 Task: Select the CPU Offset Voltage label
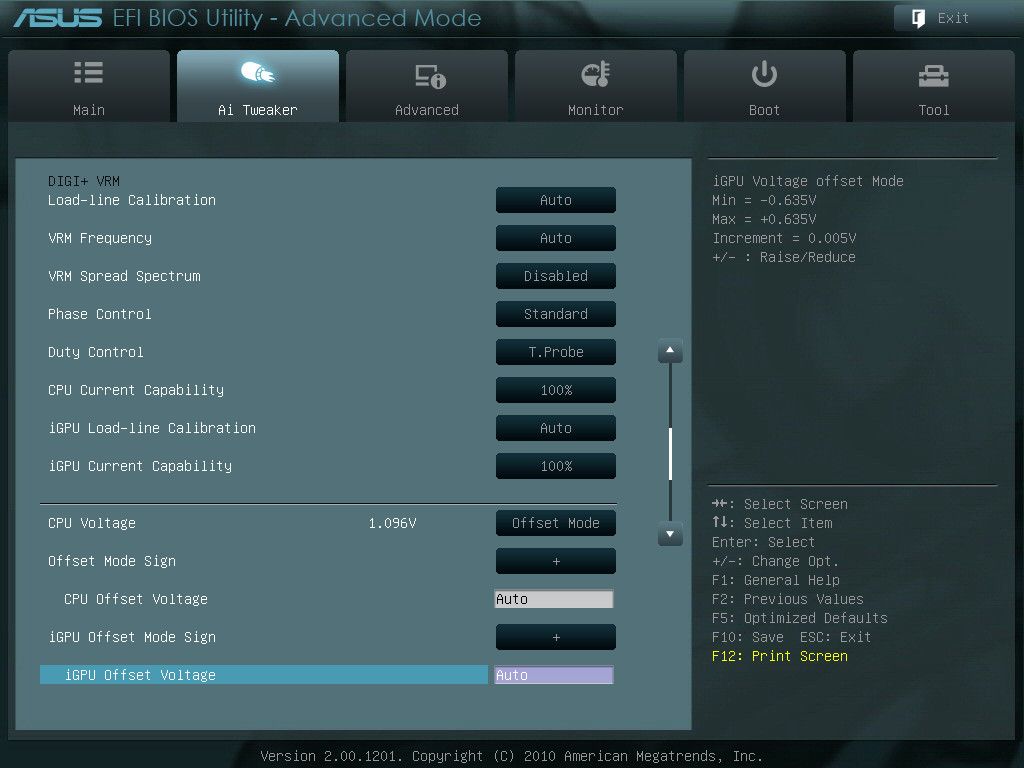point(136,599)
